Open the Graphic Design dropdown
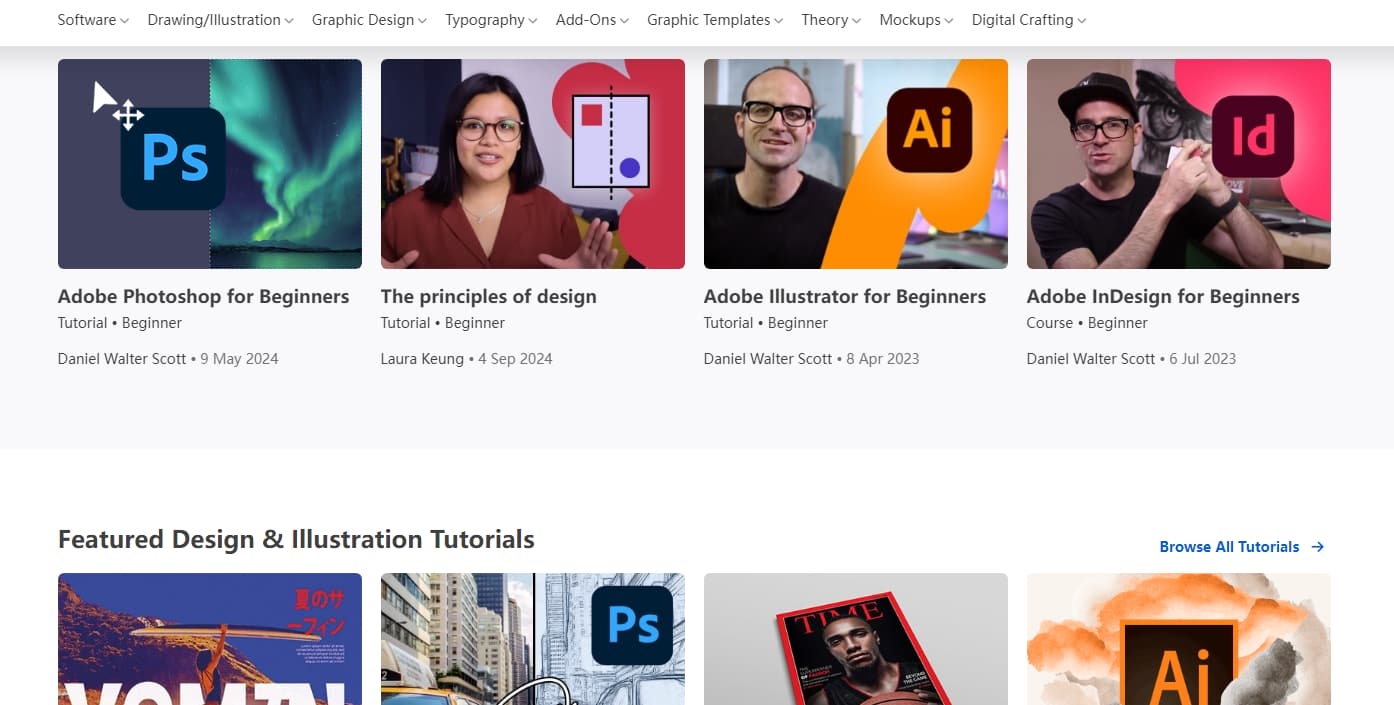This screenshot has width=1394, height=705. point(369,20)
